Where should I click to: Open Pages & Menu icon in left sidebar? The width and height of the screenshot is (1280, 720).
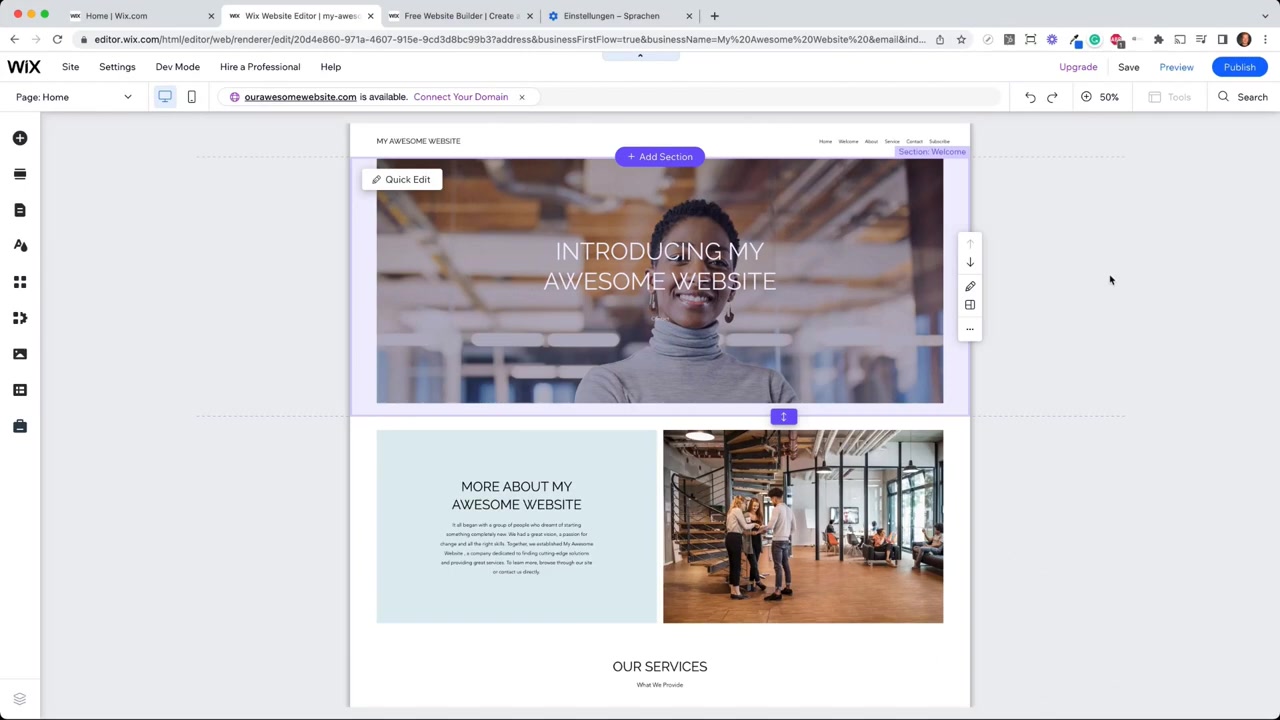point(20,210)
